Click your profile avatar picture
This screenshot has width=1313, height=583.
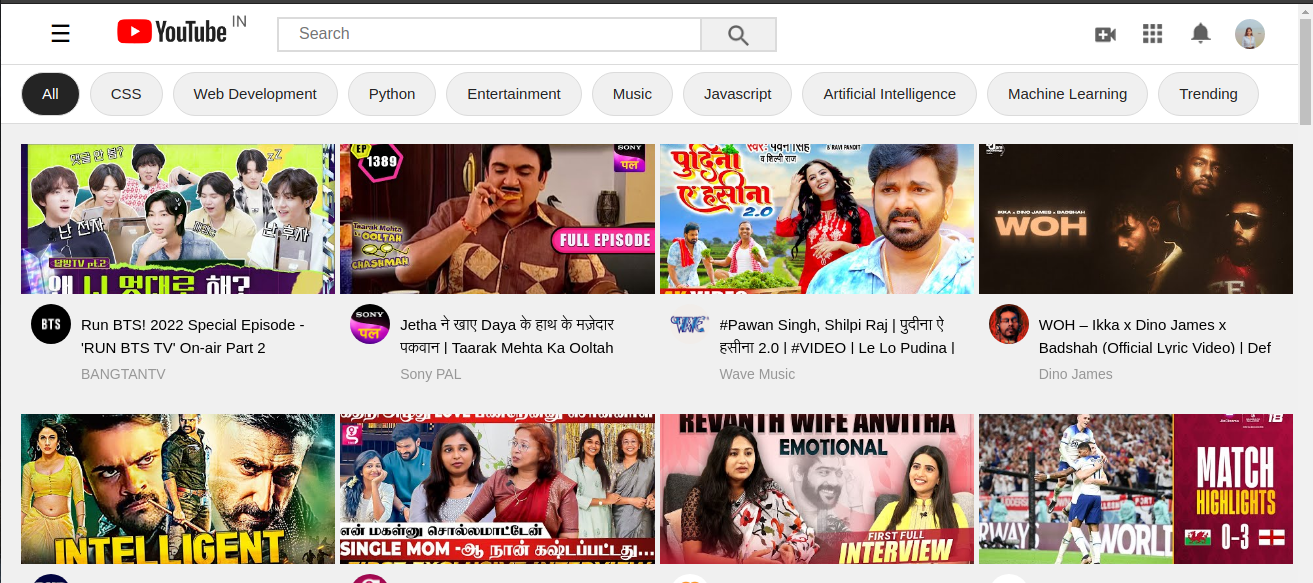coord(1250,33)
